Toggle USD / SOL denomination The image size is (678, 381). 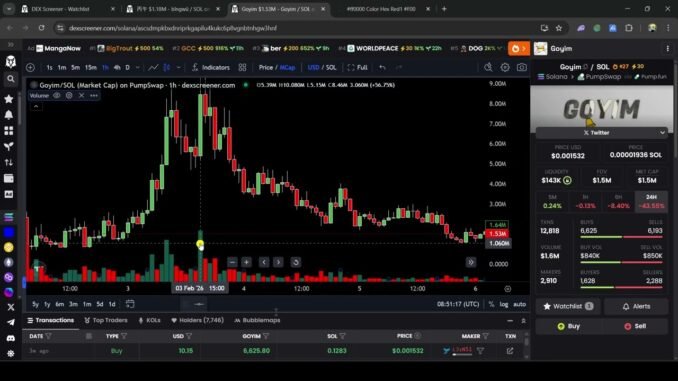(322, 67)
